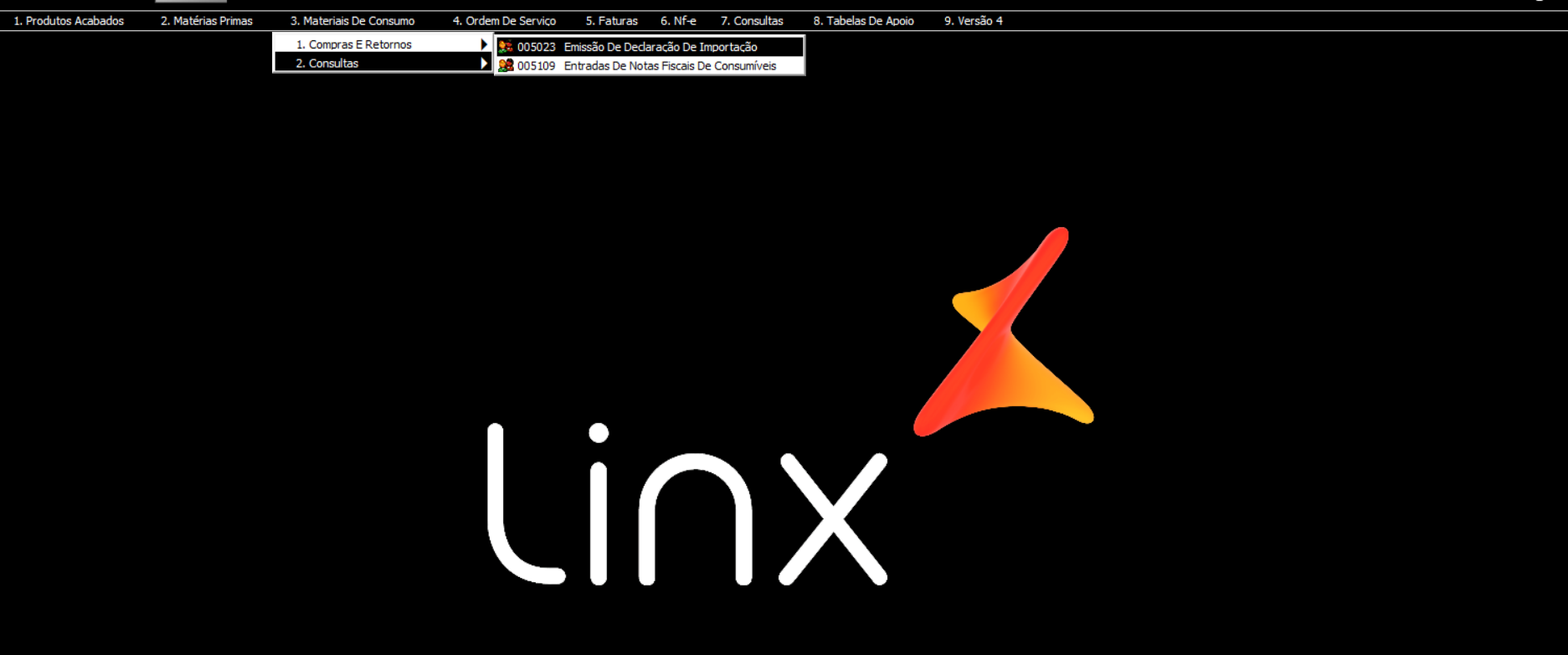Select the Compras E Retornos submenu entry
1568x655 pixels.
point(383,44)
